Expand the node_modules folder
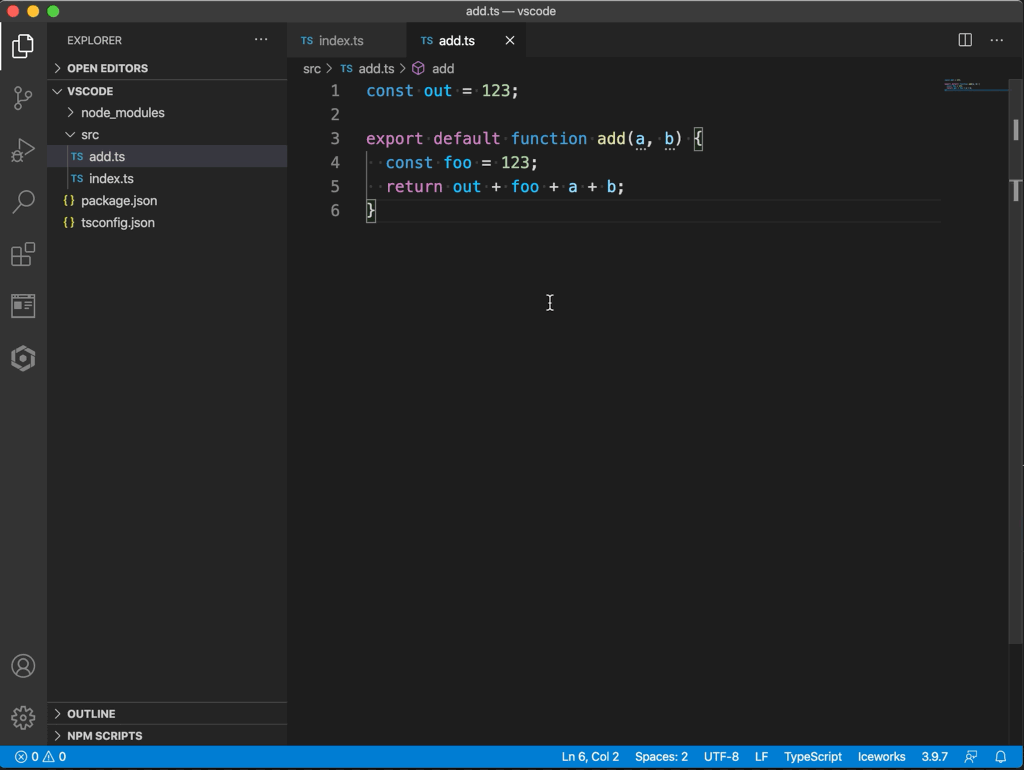Image resolution: width=1024 pixels, height=770 pixels. coord(122,113)
